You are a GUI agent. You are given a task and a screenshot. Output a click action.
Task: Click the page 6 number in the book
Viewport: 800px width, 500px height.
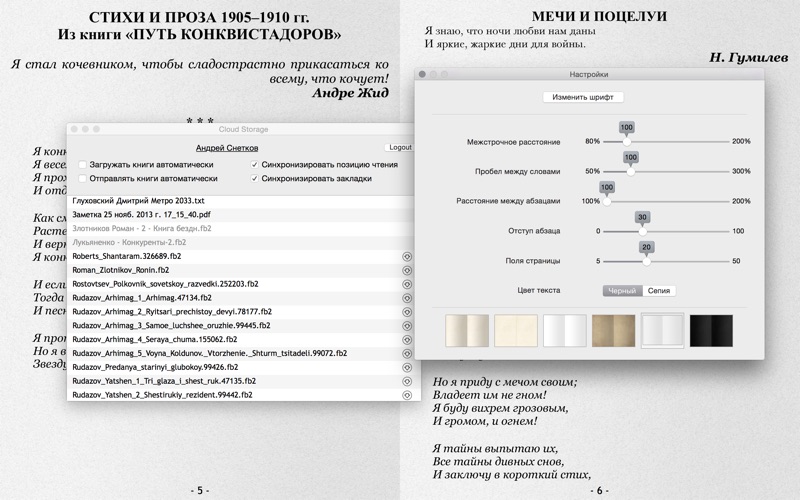[x=599, y=490]
